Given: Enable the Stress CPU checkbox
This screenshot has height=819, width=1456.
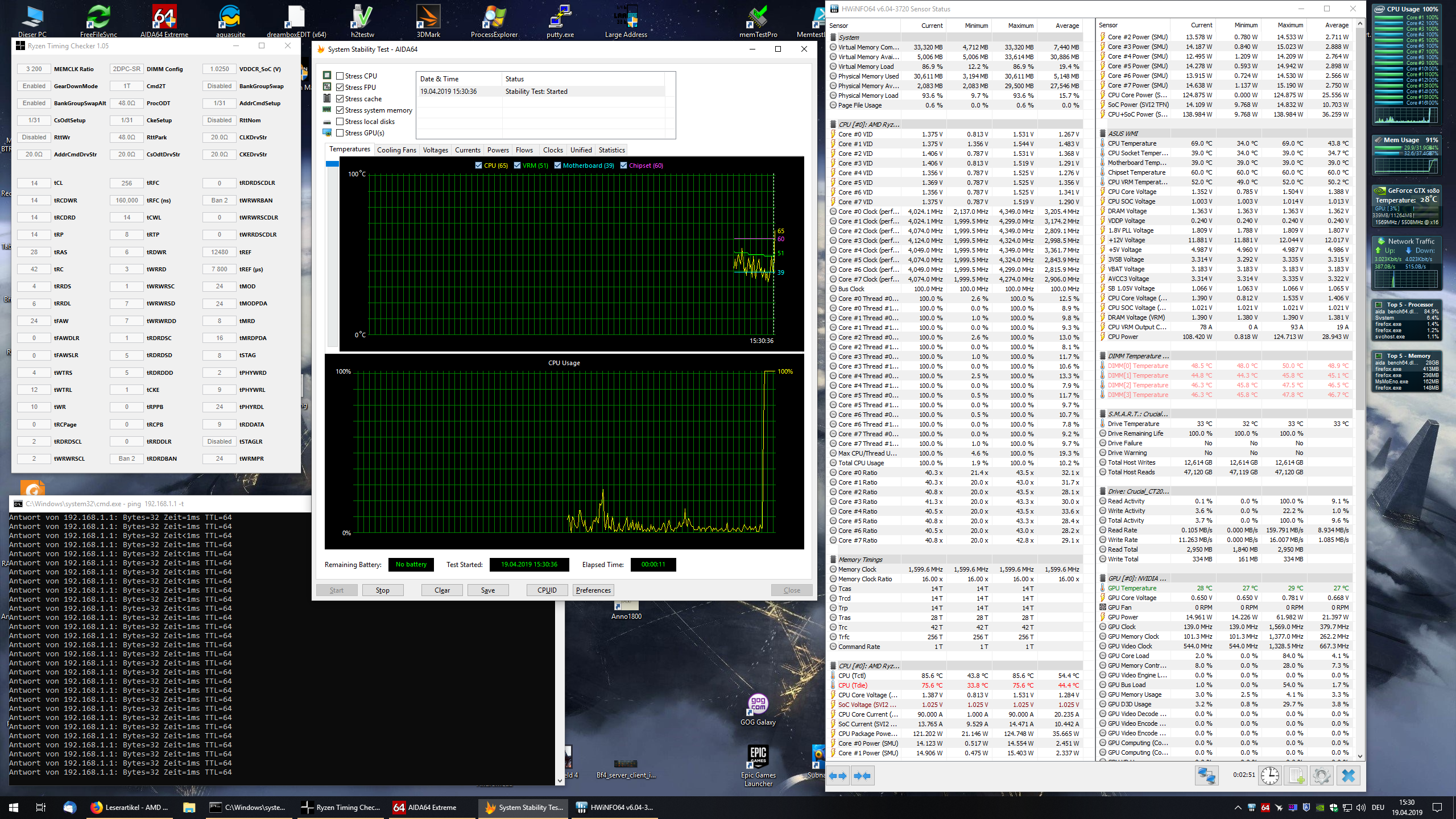Looking at the screenshot, I should point(340,76).
